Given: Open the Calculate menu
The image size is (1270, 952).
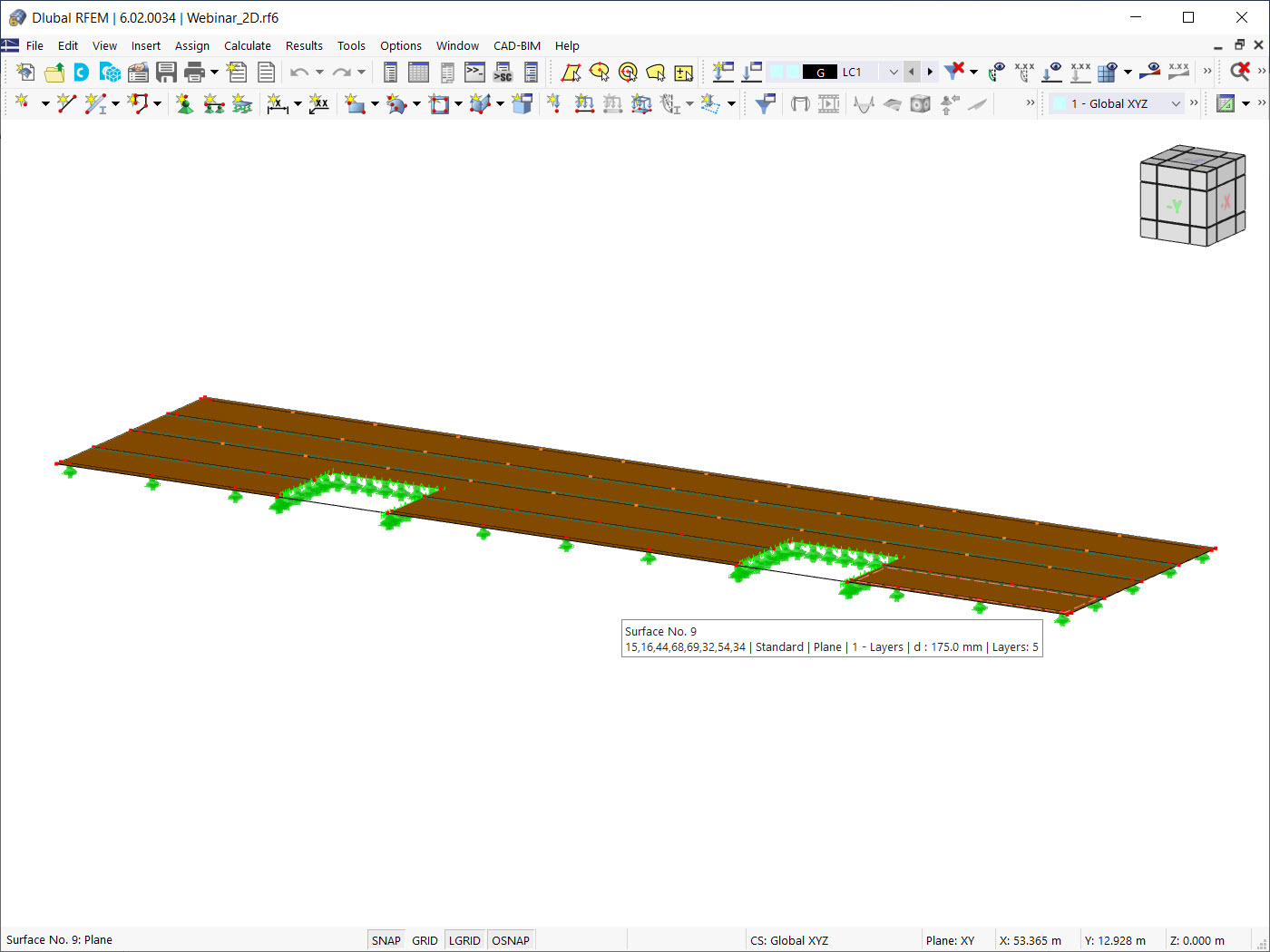Looking at the screenshot, I should click(247, 45).
